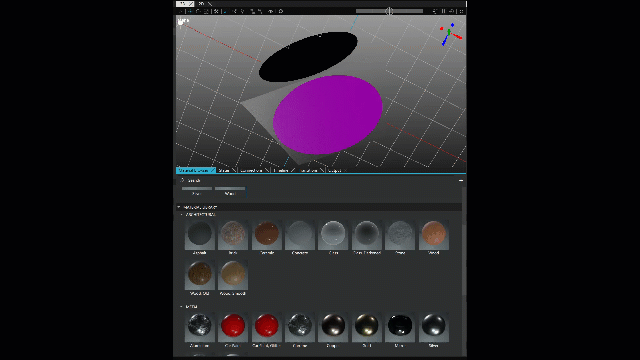The height and width of the screenshot is (360, 640).
Task: Select the Wood Smooth material thumbnail
Action: (x=233, y=275)
